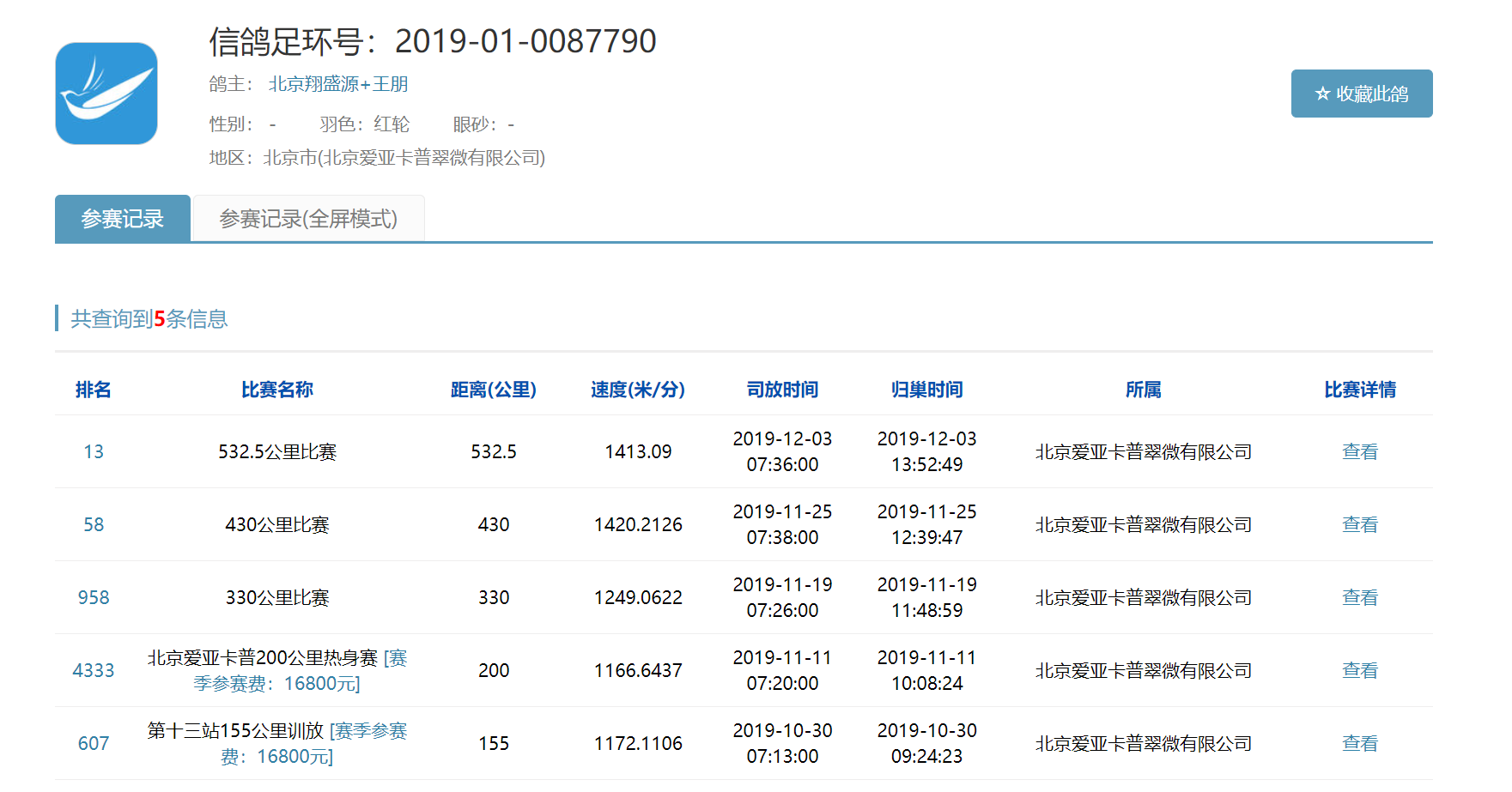Click the 赛季参赛费 16800元 link in 200公里 row
This screenshot has height=792, width=1512.
click(x=276, y=683)
